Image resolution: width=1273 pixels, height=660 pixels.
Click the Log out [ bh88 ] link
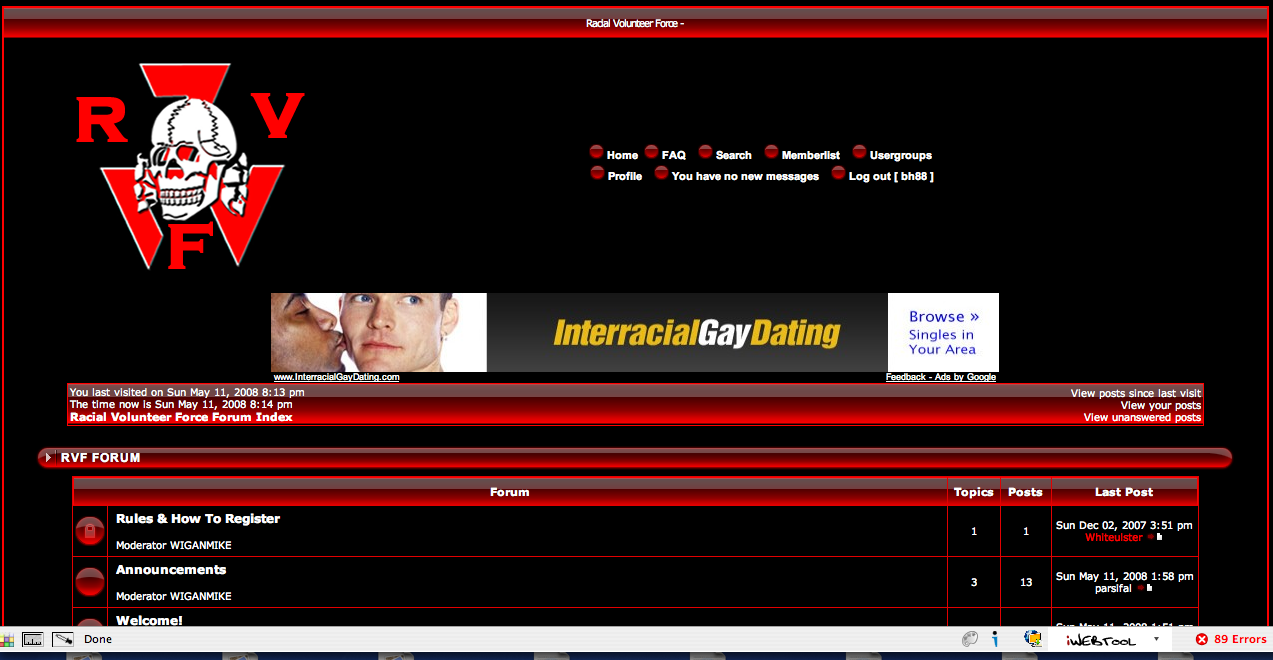tap(890, 176)
